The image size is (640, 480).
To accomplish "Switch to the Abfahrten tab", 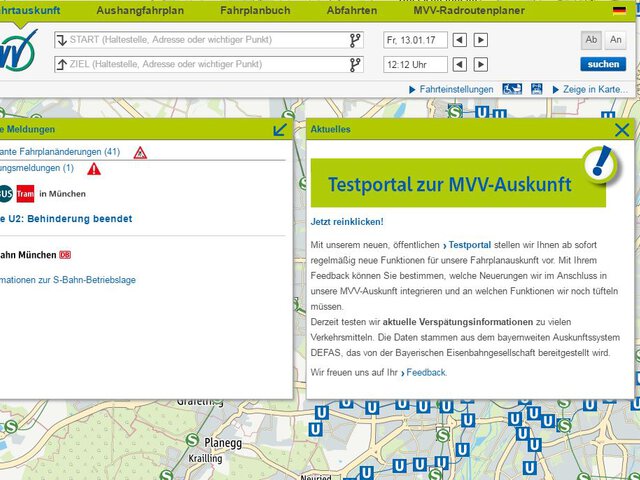I will 352,11.
